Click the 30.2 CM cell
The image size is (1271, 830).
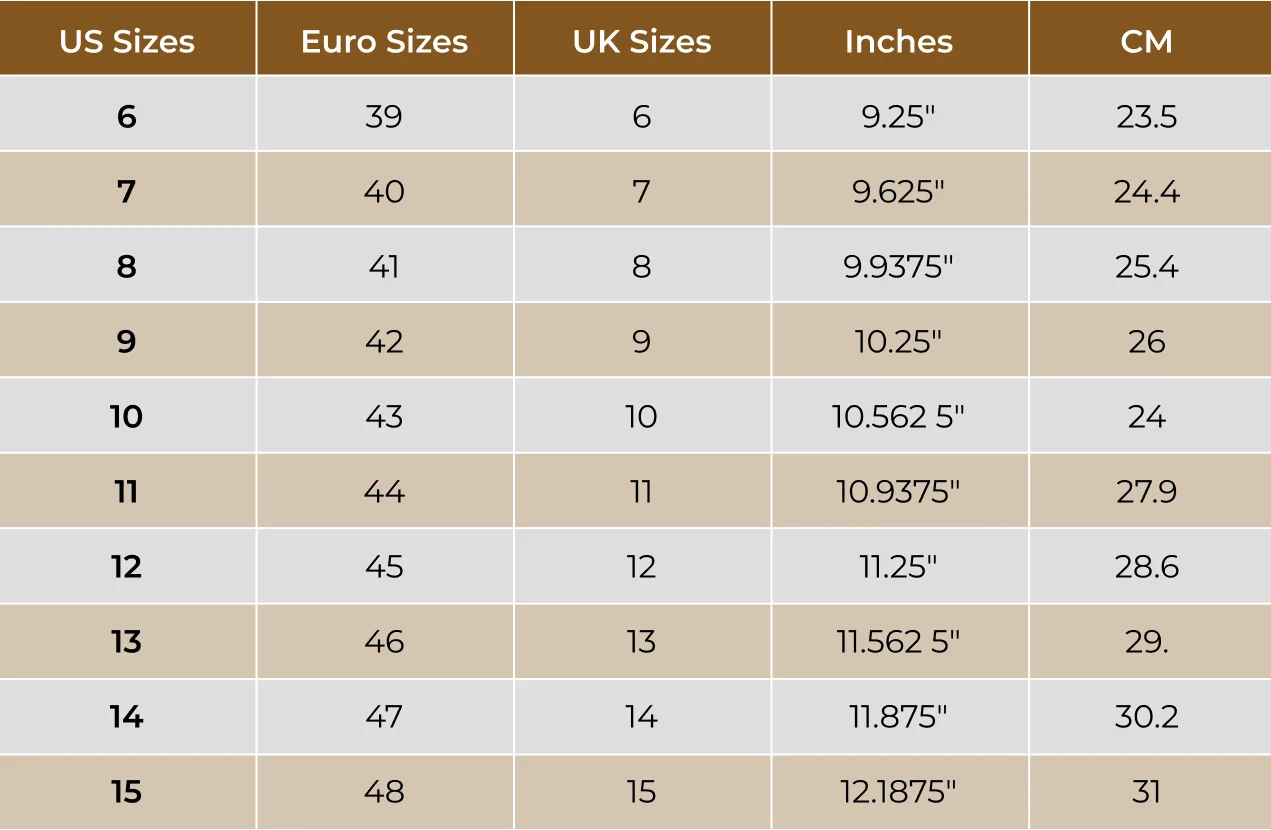1146,716
